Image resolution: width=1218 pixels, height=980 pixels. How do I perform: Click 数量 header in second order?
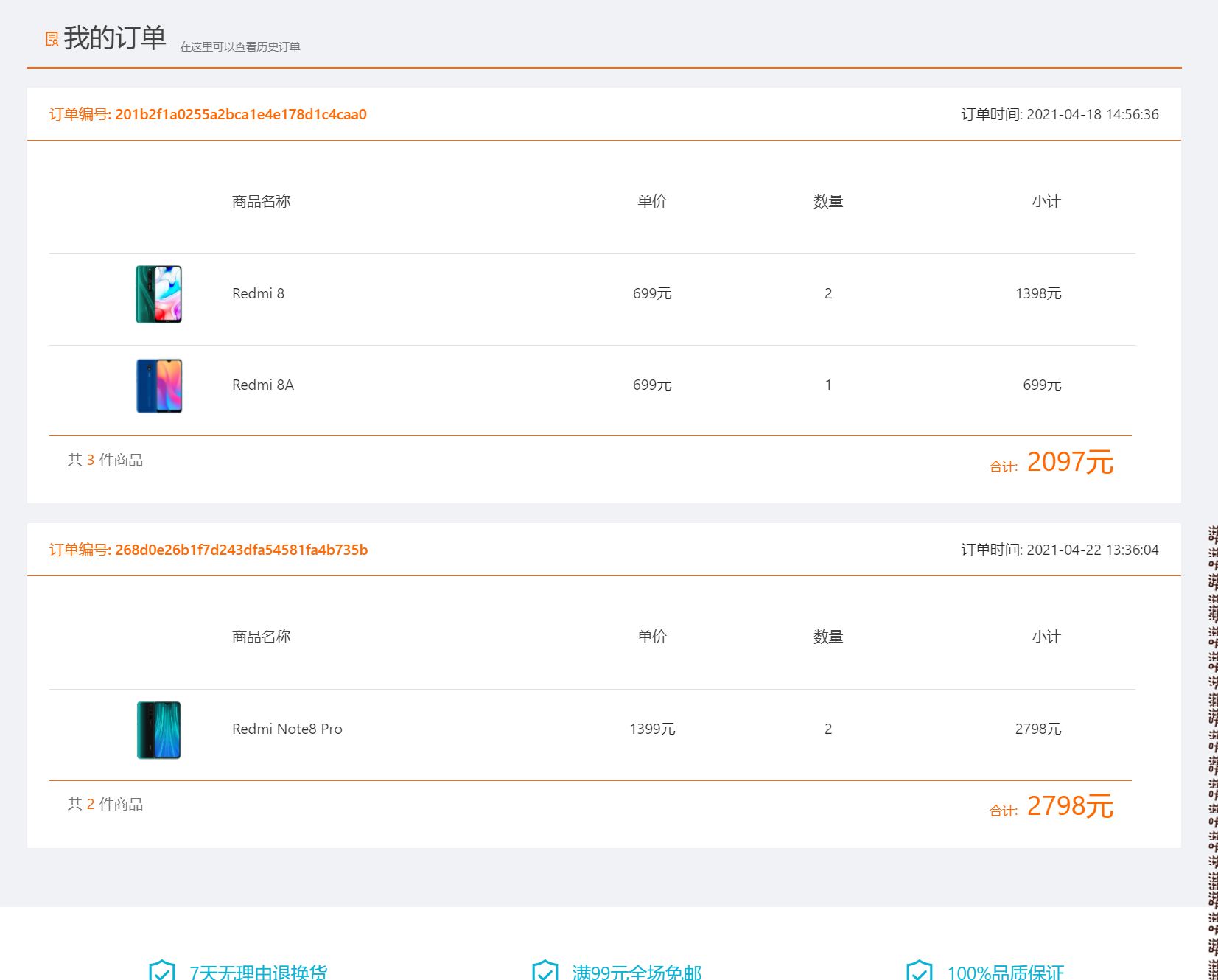coord(828,637)
